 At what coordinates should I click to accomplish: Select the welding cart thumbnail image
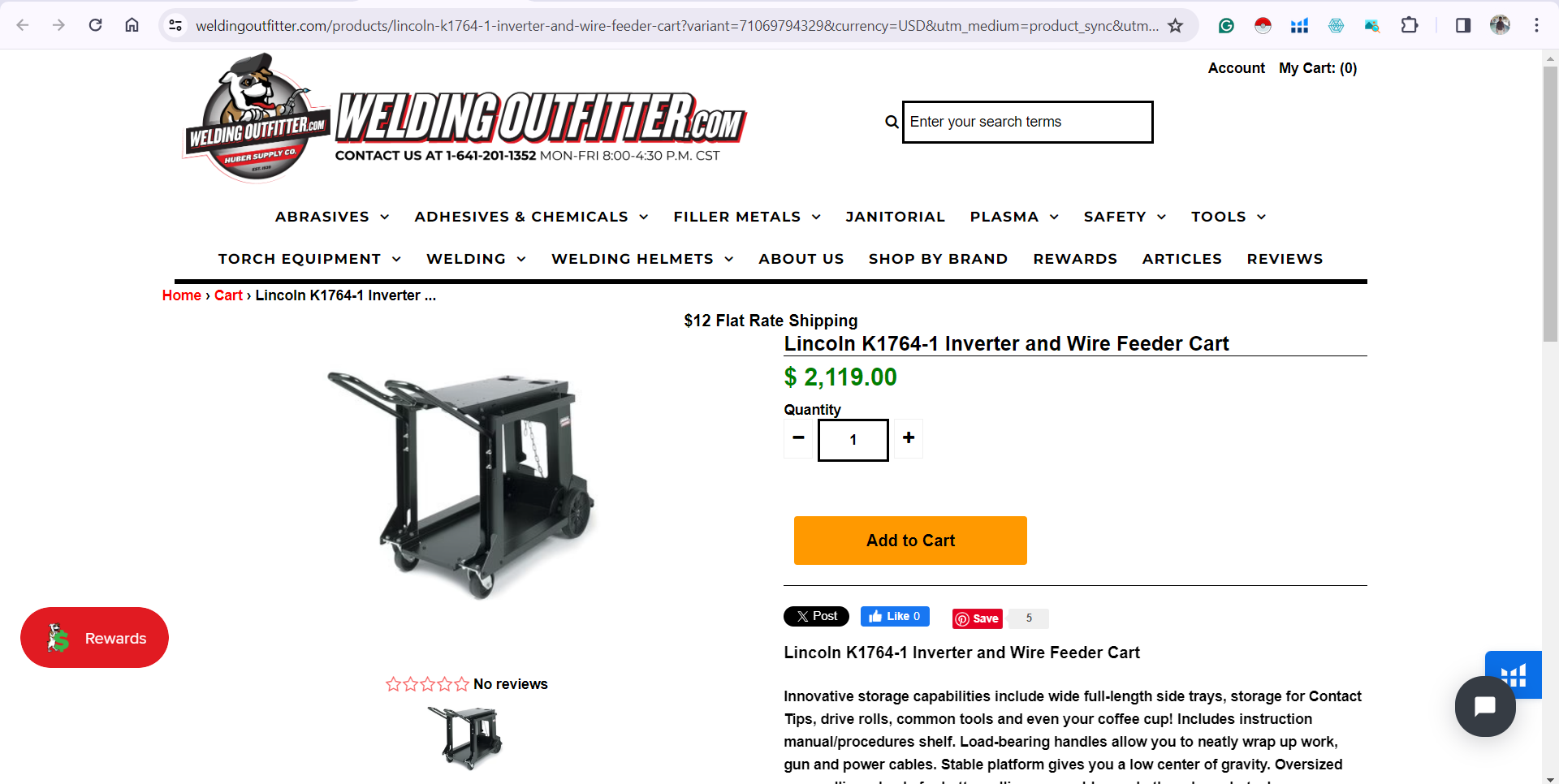465,738
